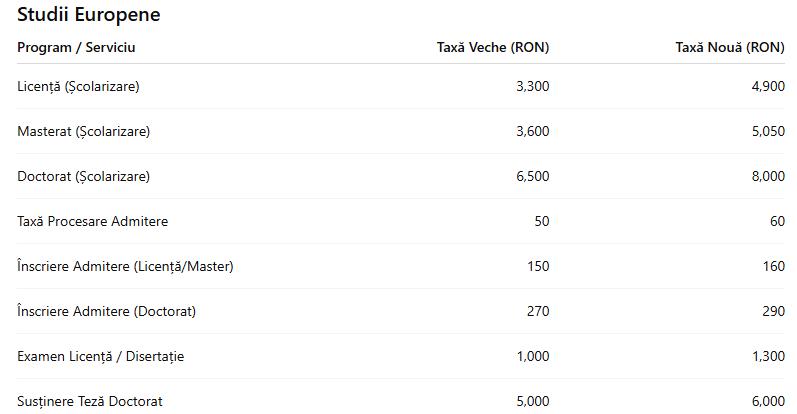The height and width of the screenshot is (414, 797).
Task: Click the Taxă Veche (RON) column header
Action: click(x=493, y=47)
